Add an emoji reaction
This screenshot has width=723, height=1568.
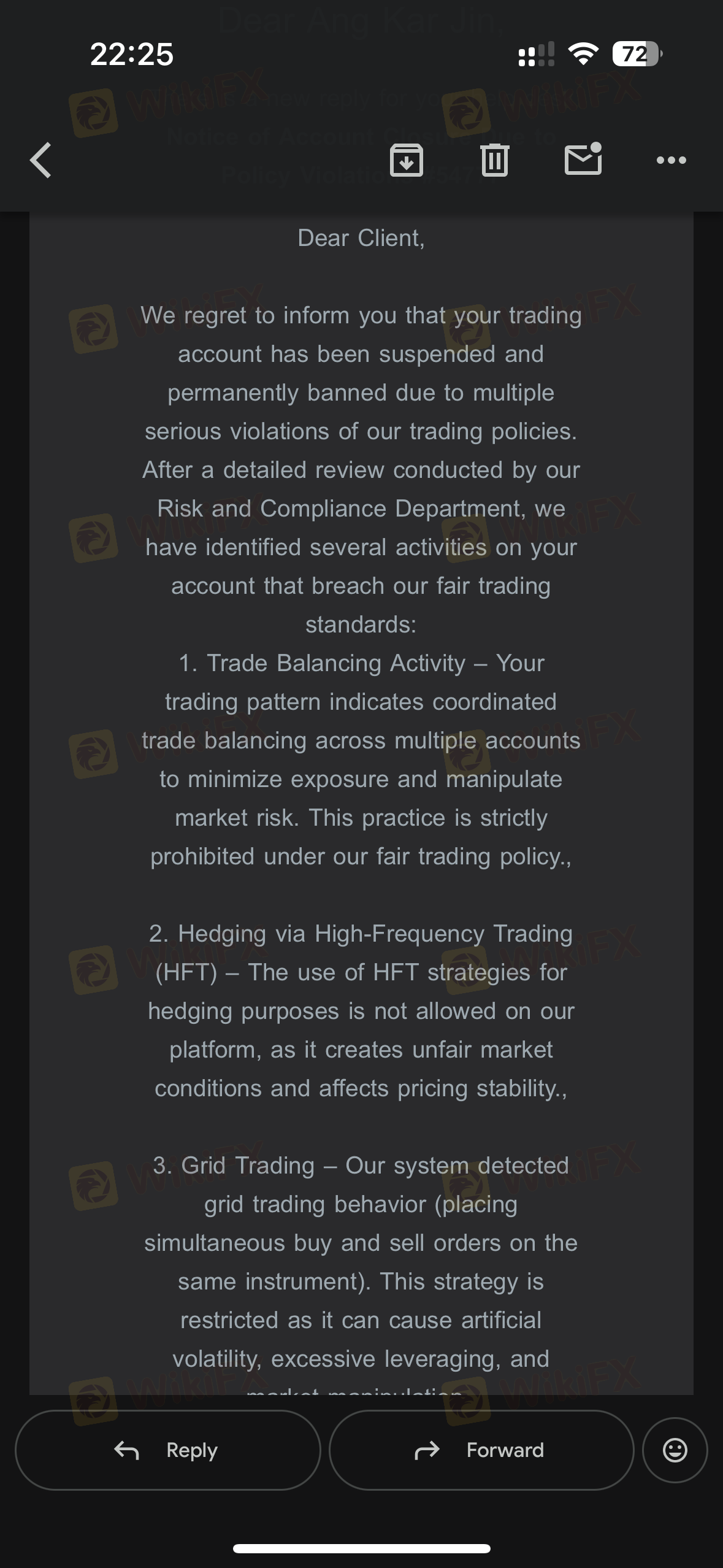pos(675,1450)
